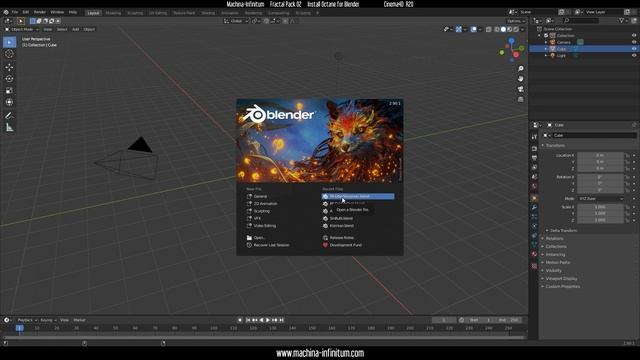Switch to the Layout workspace tab
The height and width of the screenshot is (360, 640).
point(93,13)
